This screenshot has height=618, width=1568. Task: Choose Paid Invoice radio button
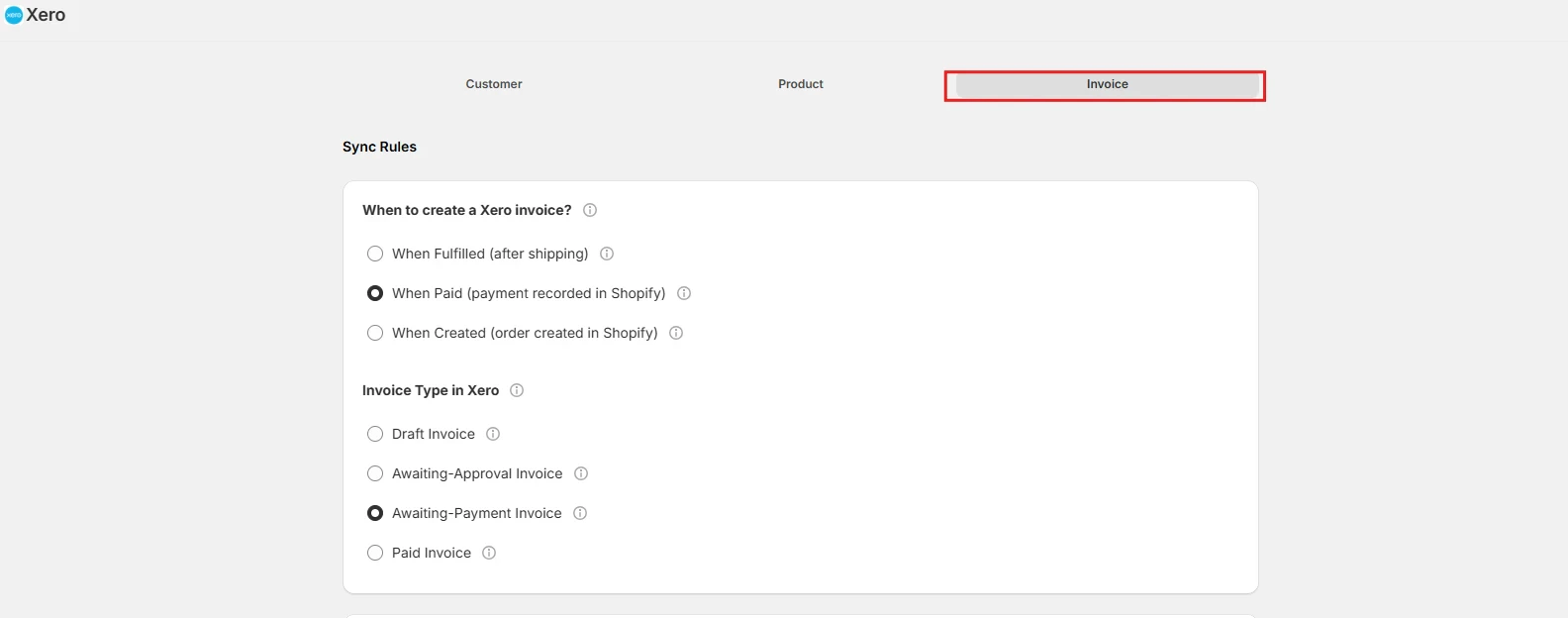[375, 553]
